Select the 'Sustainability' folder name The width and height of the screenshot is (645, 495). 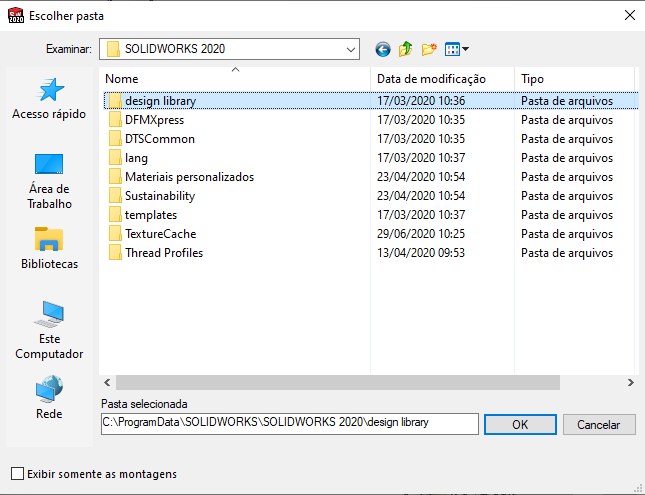[160, 196]
